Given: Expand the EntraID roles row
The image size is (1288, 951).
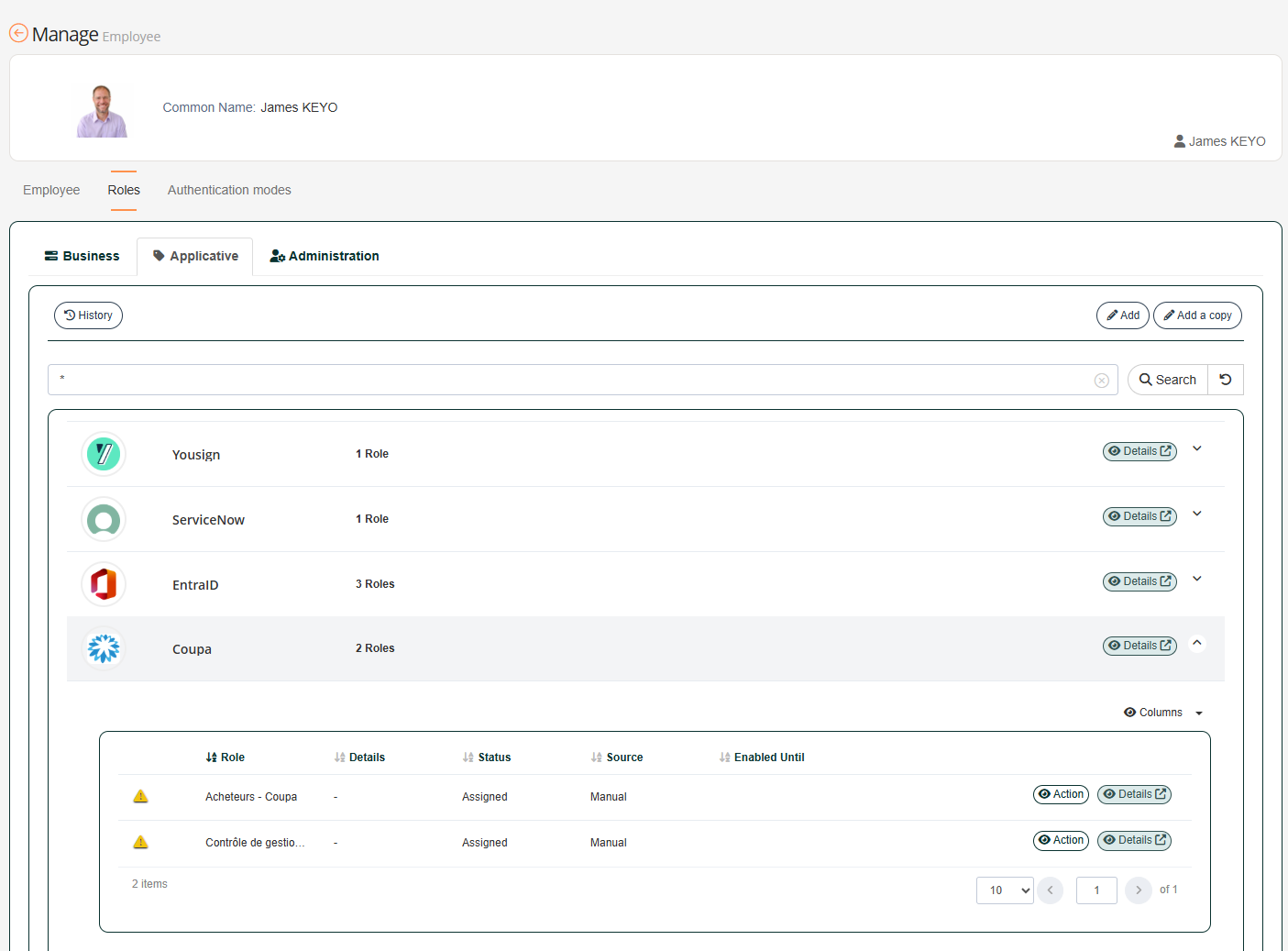Looking at the screenshot, I should point(1196,579).
